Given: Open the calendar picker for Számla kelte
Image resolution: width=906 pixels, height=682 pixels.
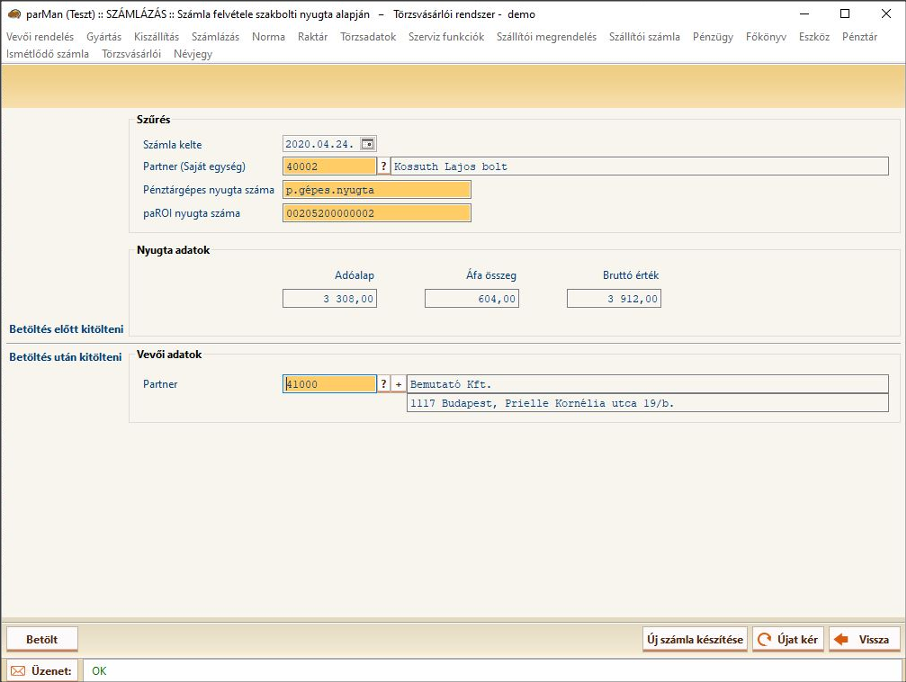Looking at the screenshot, I should point(367,144).
